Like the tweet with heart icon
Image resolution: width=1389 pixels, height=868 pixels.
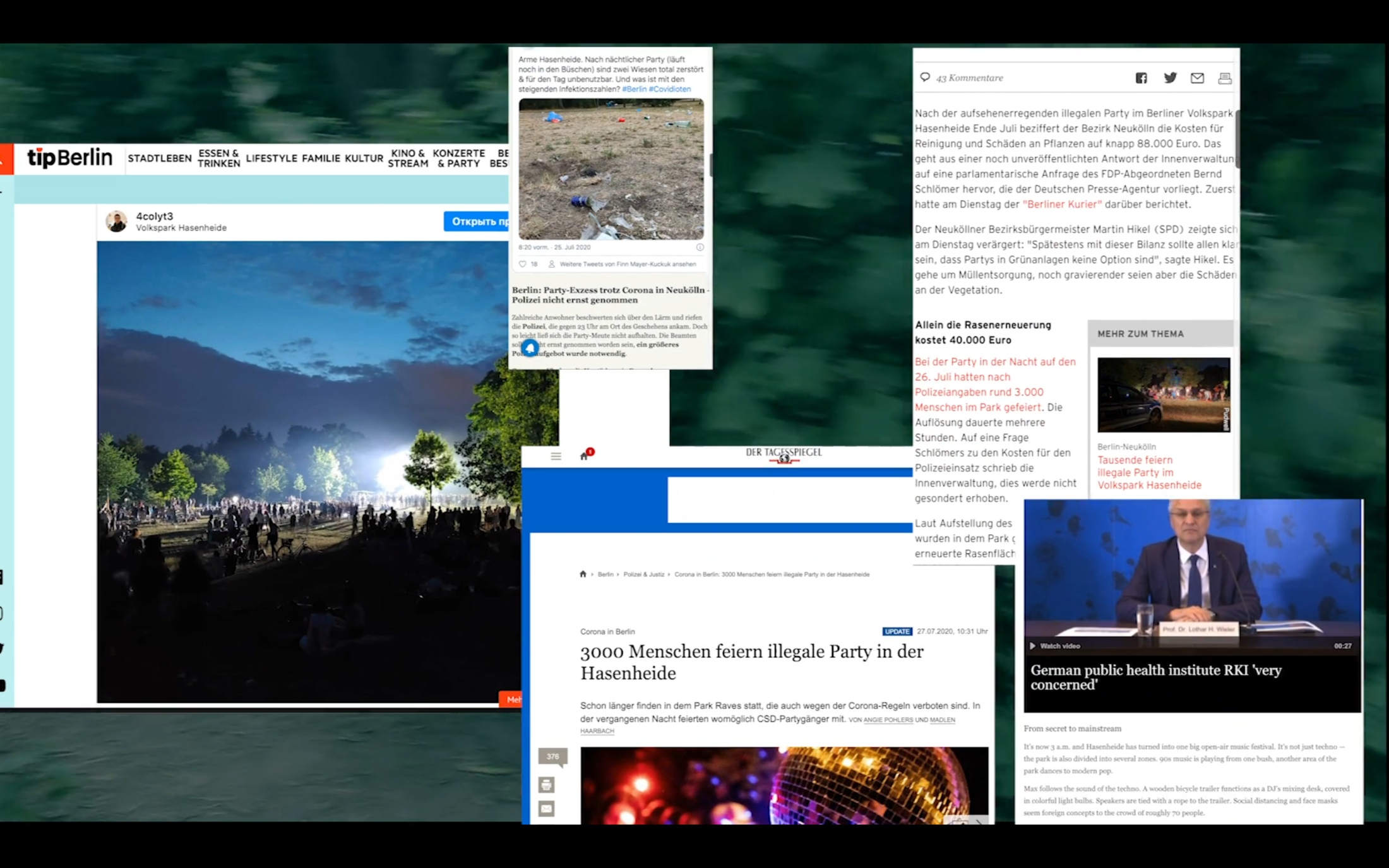click(x=523, y=265)
